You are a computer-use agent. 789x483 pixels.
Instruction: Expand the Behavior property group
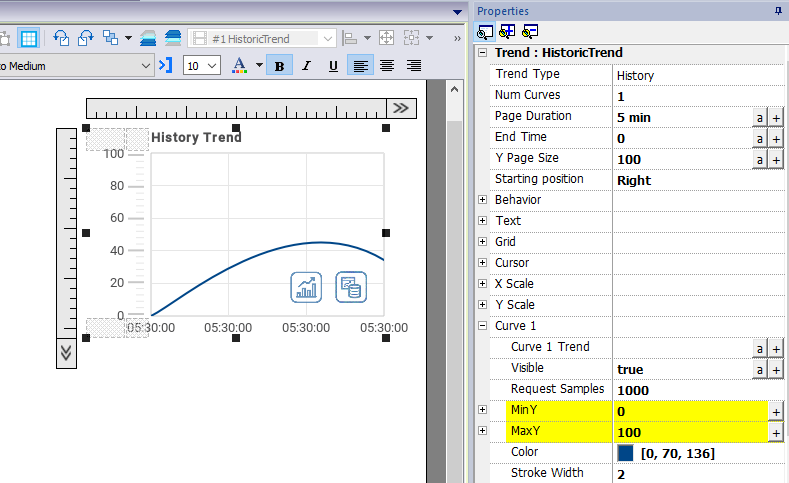pyautogui.click(x=483, y=200)
